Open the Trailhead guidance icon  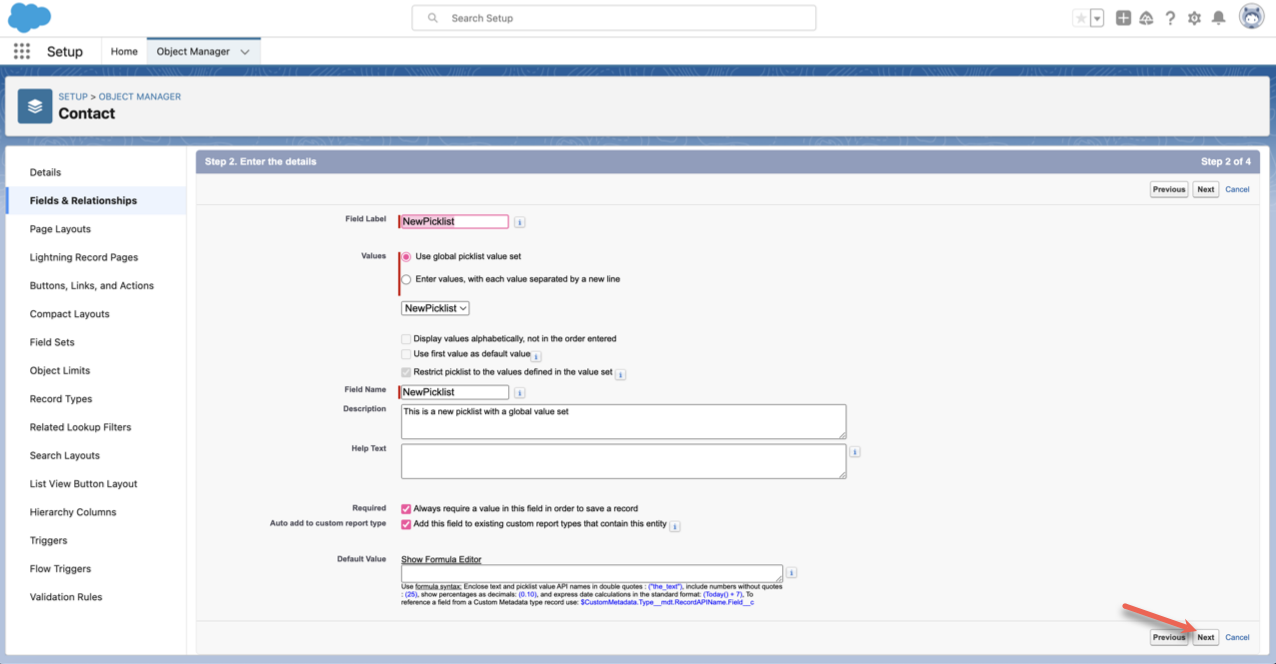point(1146,18)
